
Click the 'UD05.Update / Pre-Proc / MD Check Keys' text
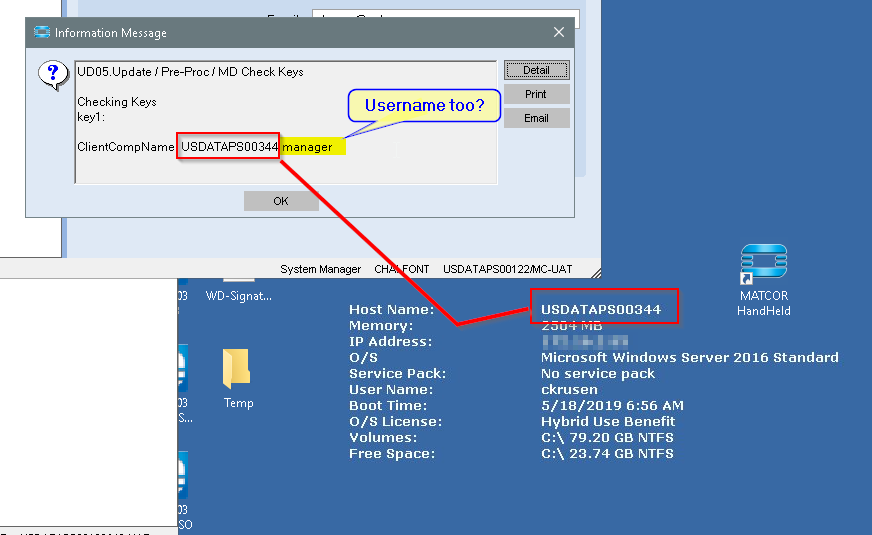click(x=190, y=72)
